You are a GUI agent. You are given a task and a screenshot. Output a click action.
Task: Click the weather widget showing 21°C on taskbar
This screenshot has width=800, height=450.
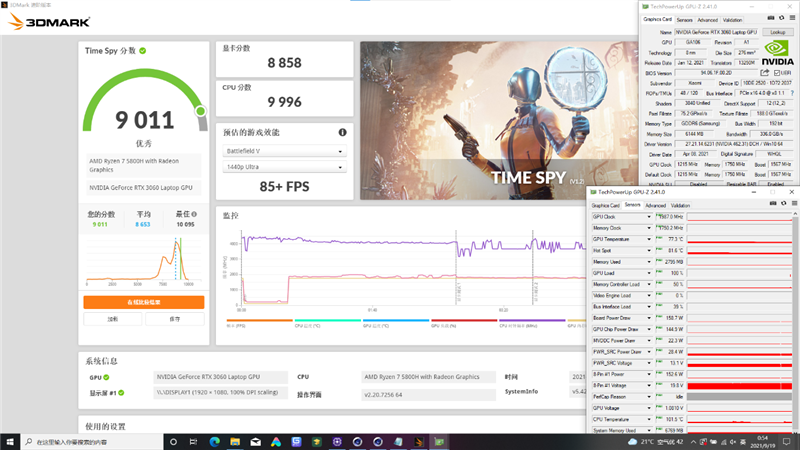[655, 442]
